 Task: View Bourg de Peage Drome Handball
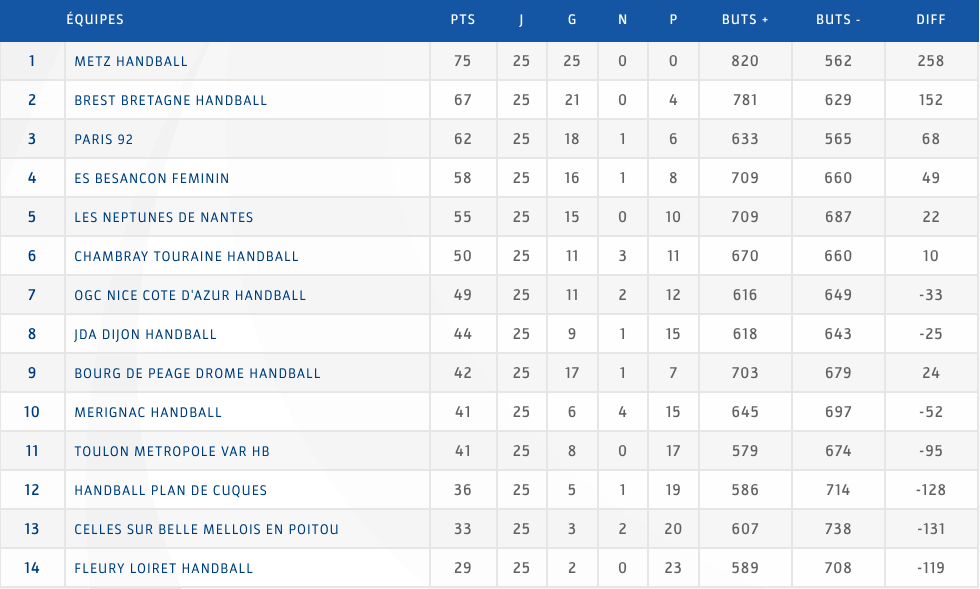pyautogui.click(x=197, y=373)
